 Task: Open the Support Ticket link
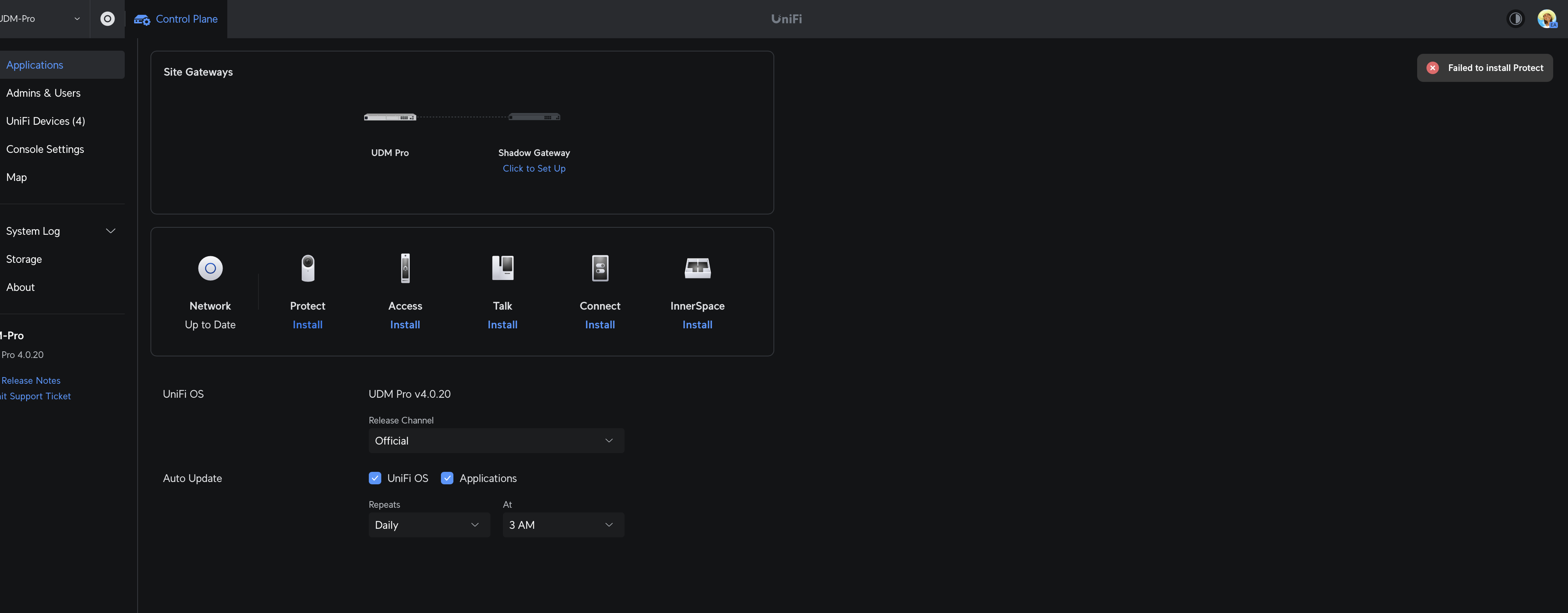coord(35,396)
